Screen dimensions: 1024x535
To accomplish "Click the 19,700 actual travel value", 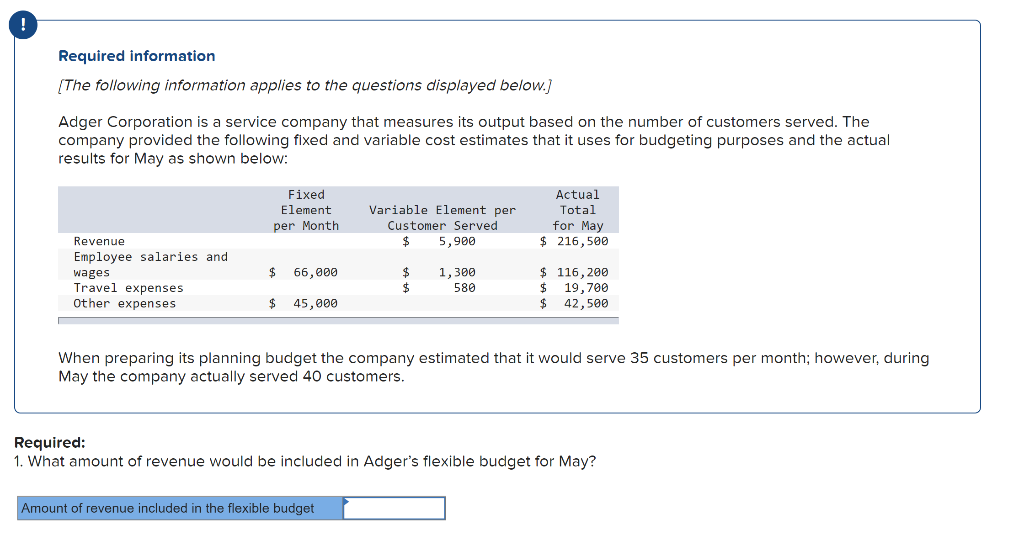I will [x=586, y=288].
